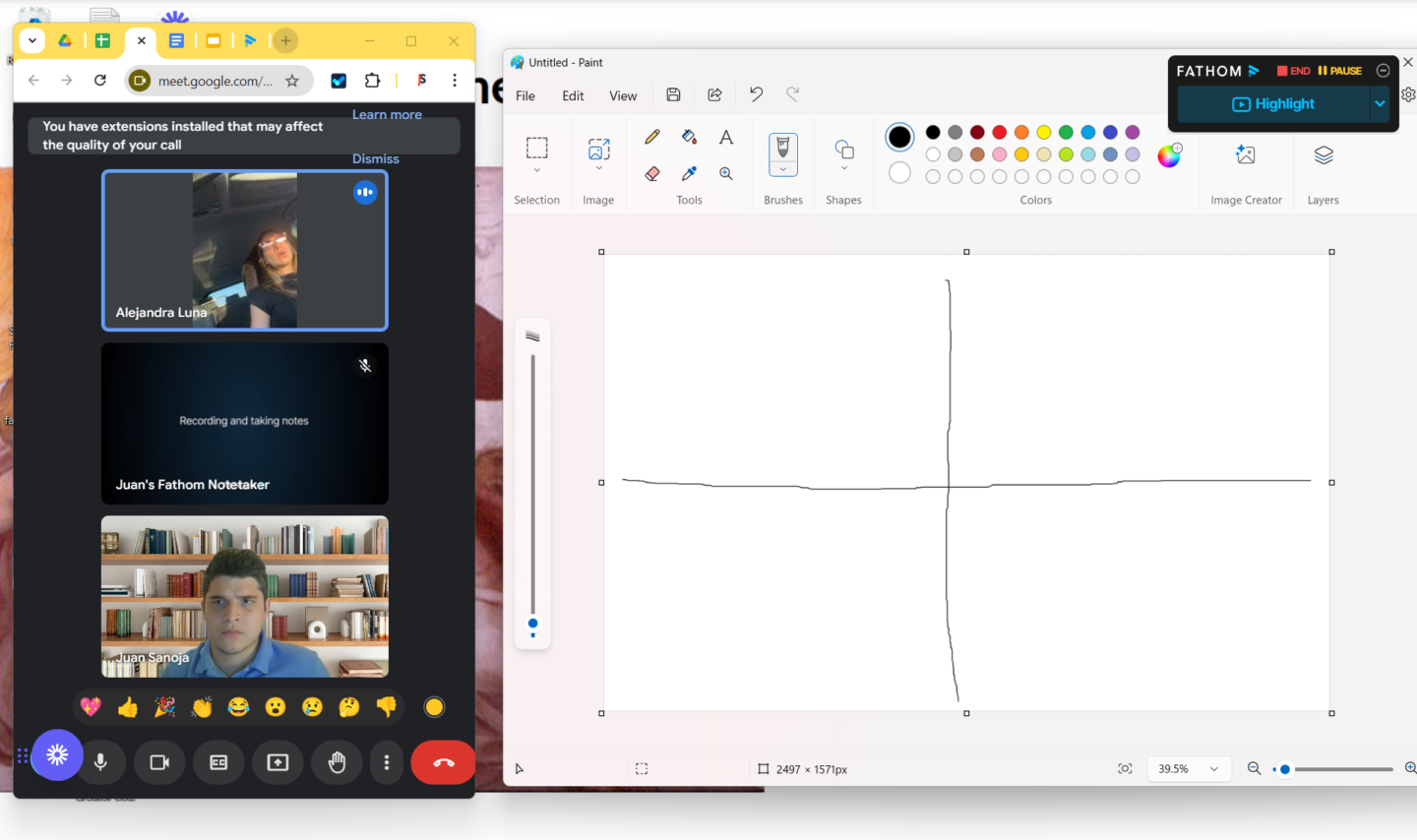Switch to the Google Slides tab
The image size is (1417, 840).
click(213, 40)
